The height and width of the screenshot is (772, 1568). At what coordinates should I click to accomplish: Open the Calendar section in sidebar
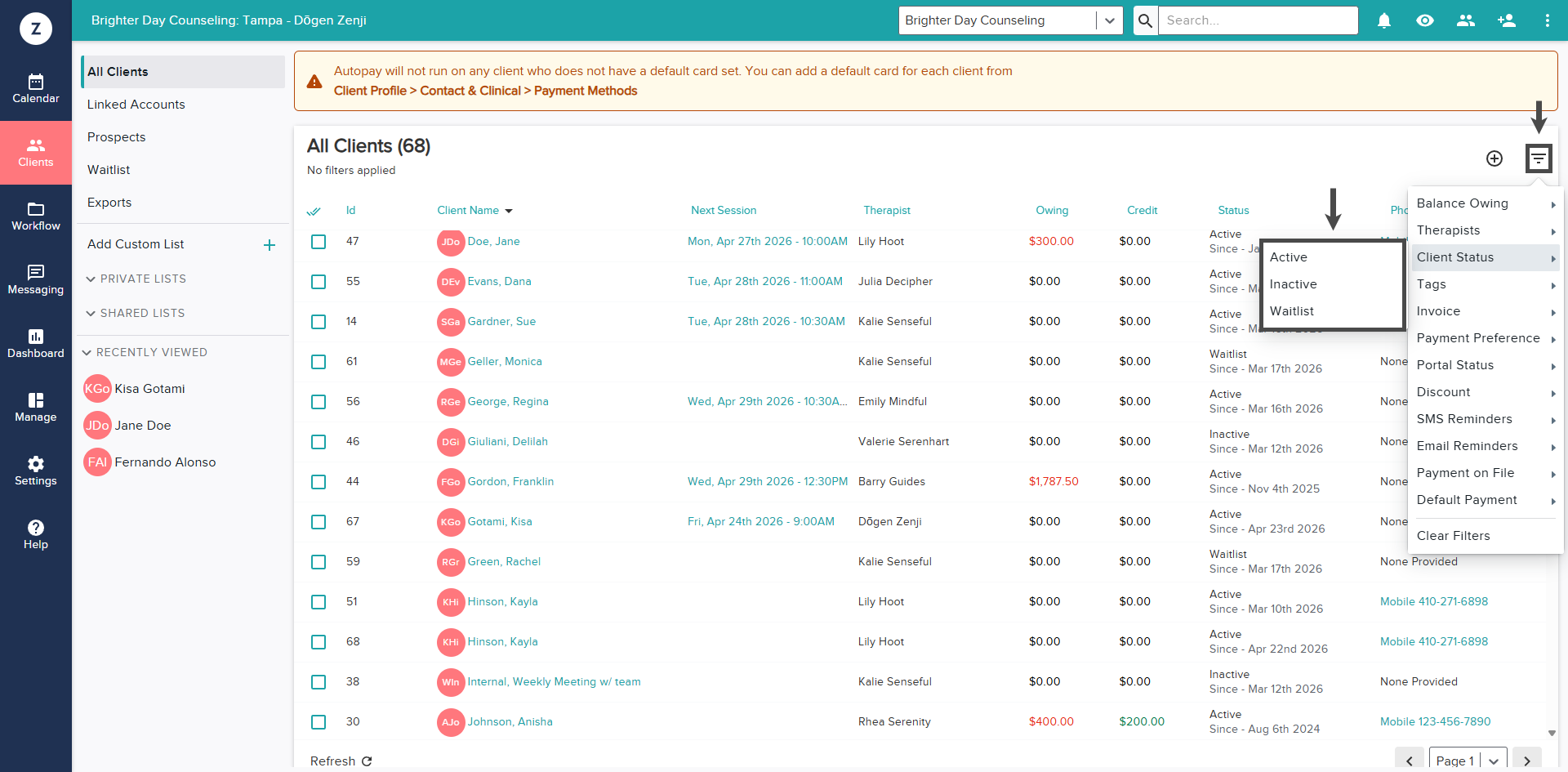pyautogui.click(x=36, y=89)
